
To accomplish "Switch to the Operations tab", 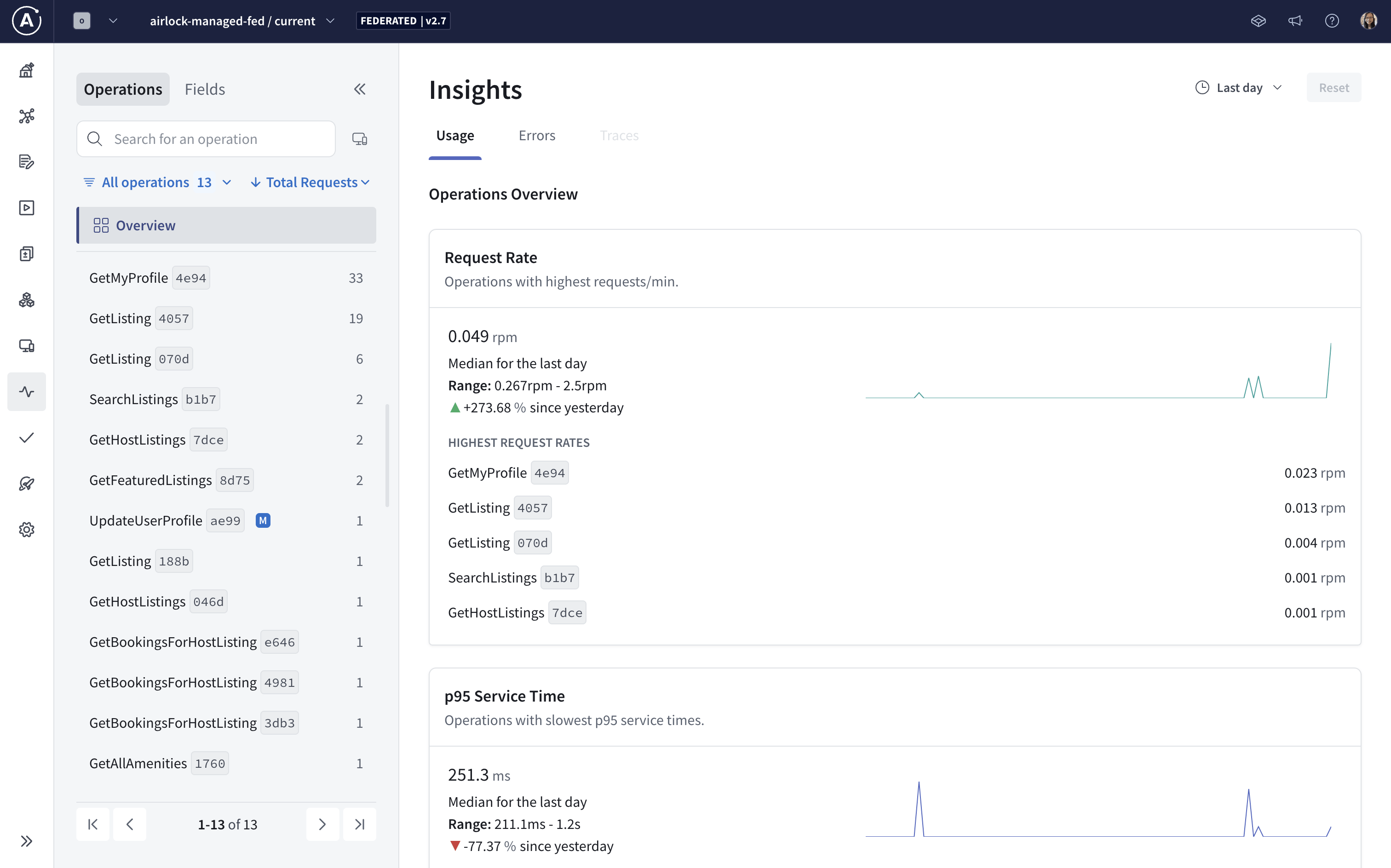I will (x=123, y=89).
